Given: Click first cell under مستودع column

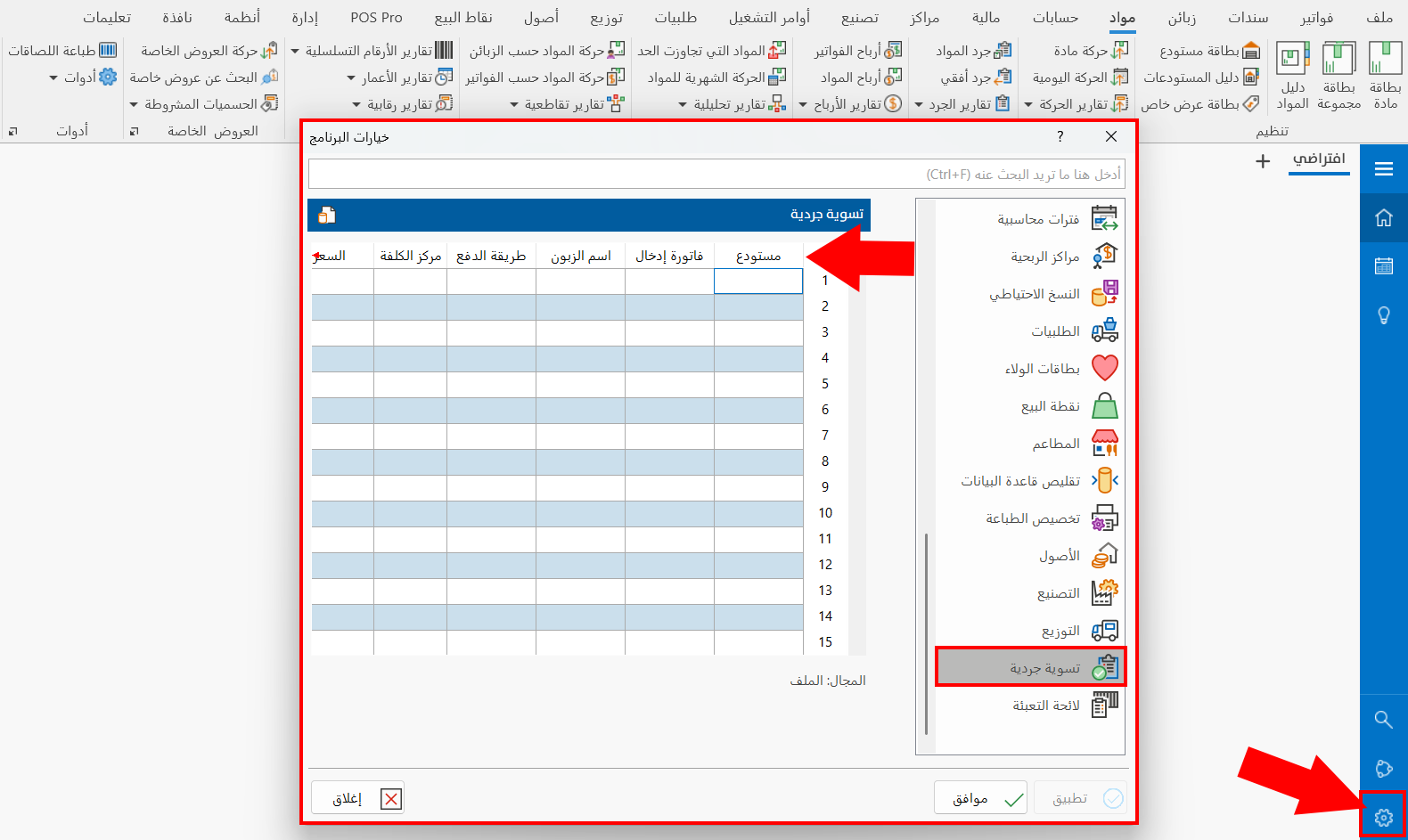Looking at the screenshot, I should (758, 281).
